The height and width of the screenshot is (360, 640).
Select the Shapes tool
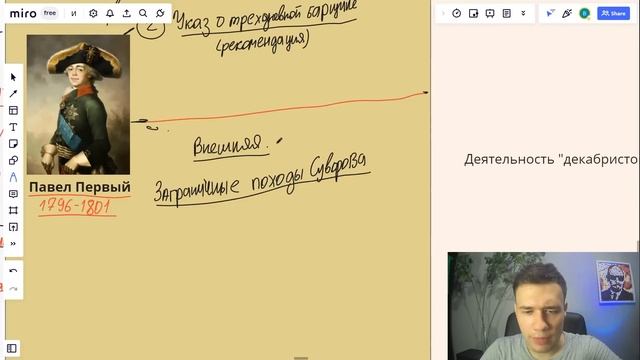click(13, 160)
